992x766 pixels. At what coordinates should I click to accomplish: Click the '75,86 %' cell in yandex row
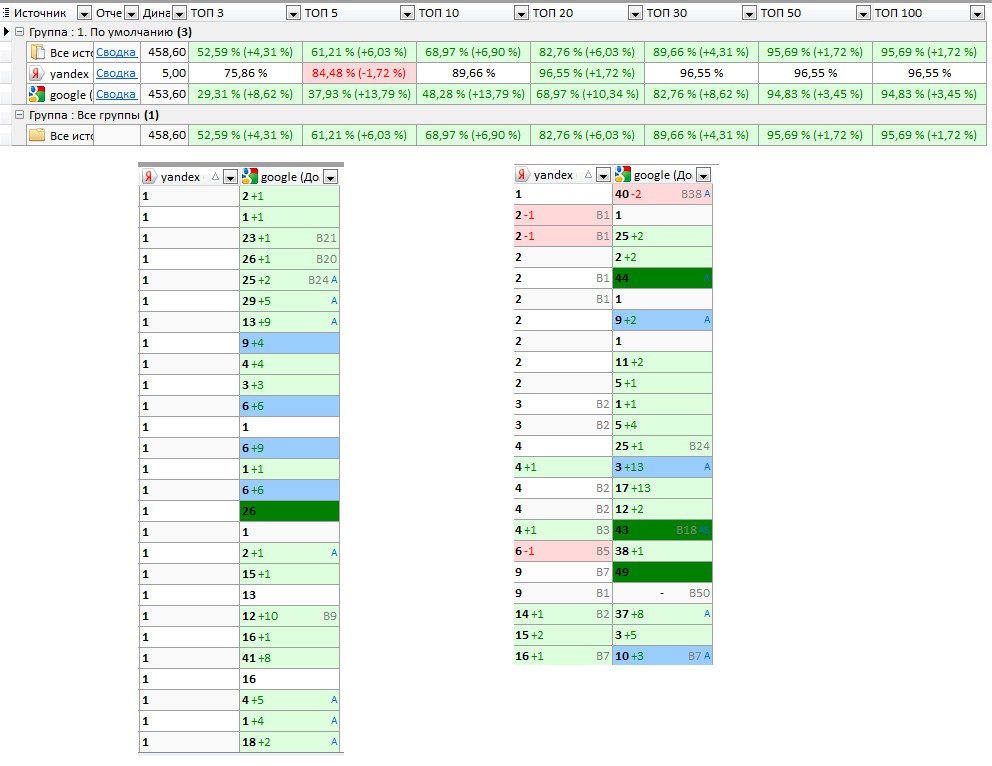[x=245, y=73]
